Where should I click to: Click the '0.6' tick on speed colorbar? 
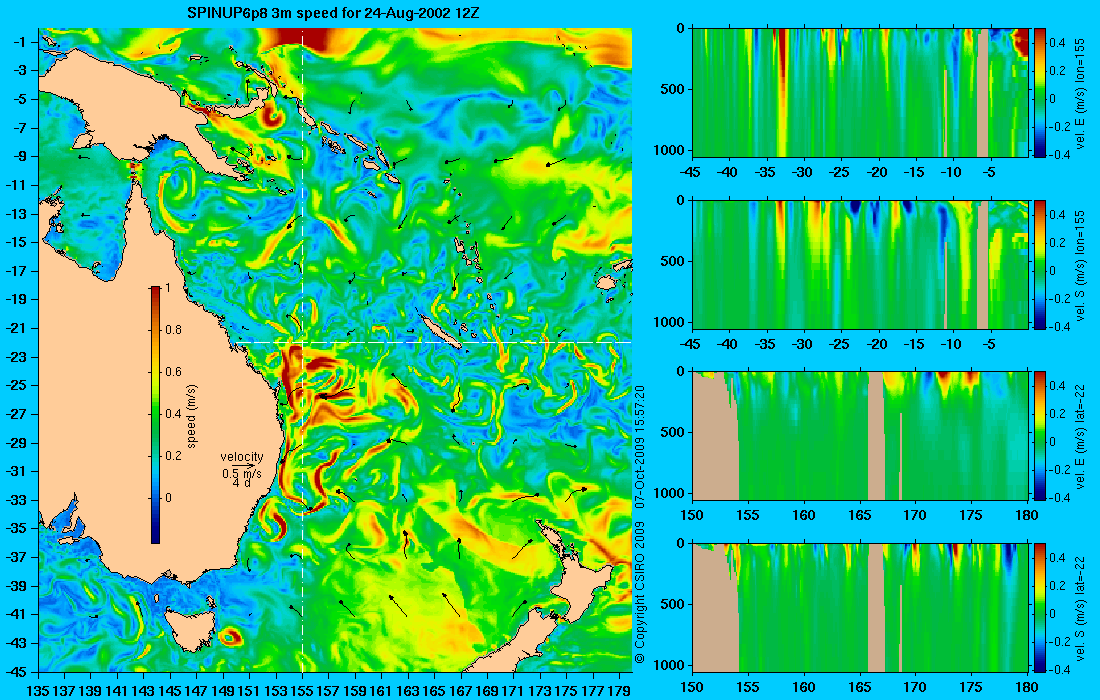tap(173, 372)
